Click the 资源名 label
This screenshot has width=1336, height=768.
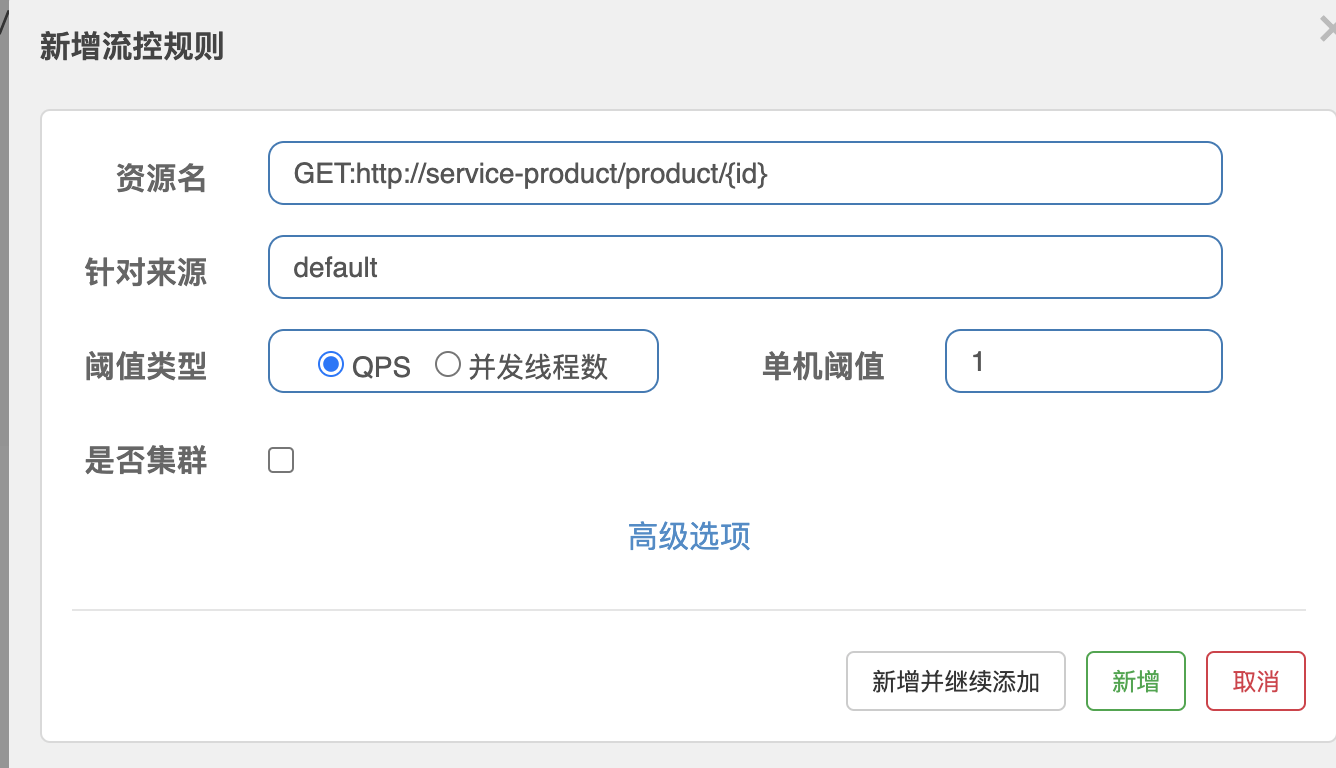tap(161, 178)
